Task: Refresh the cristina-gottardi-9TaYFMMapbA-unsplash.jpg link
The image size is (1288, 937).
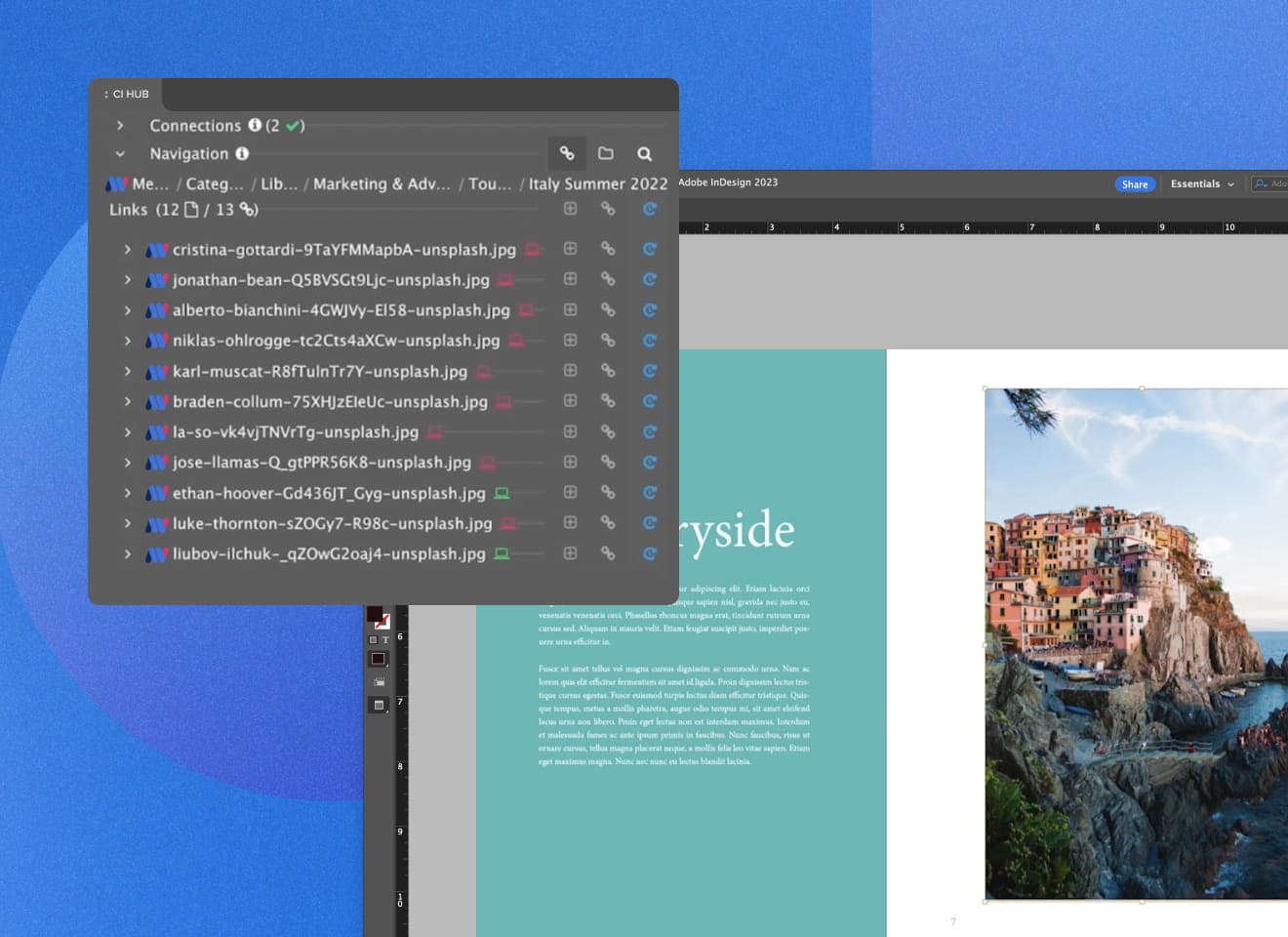Action: (650, 249)
